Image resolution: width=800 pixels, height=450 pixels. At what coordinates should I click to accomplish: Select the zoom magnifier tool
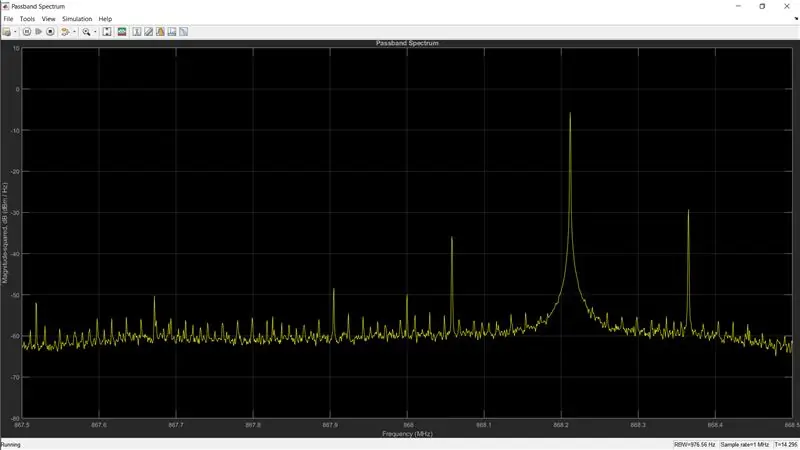click(86, 32)
